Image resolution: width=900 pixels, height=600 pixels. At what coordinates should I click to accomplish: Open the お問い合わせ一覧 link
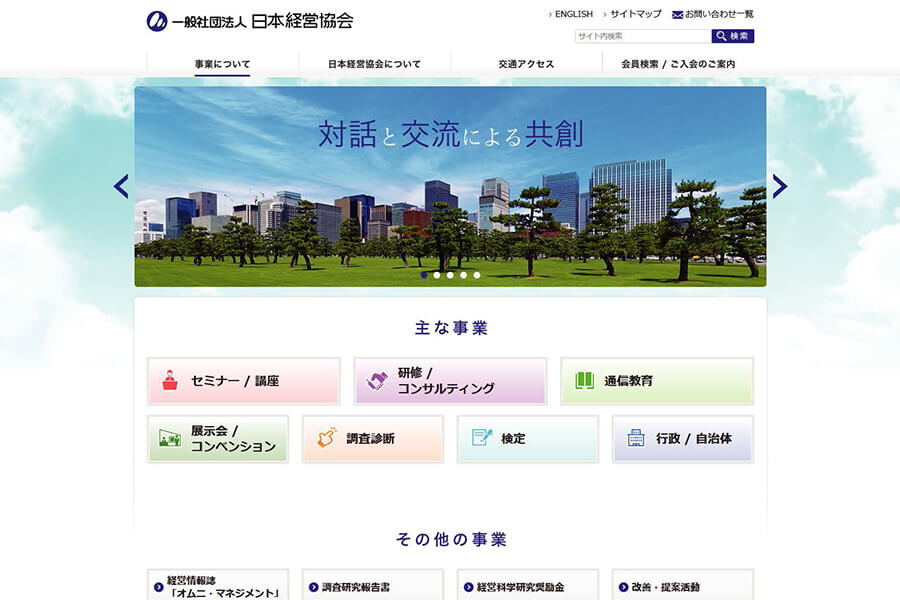point(719,14)
